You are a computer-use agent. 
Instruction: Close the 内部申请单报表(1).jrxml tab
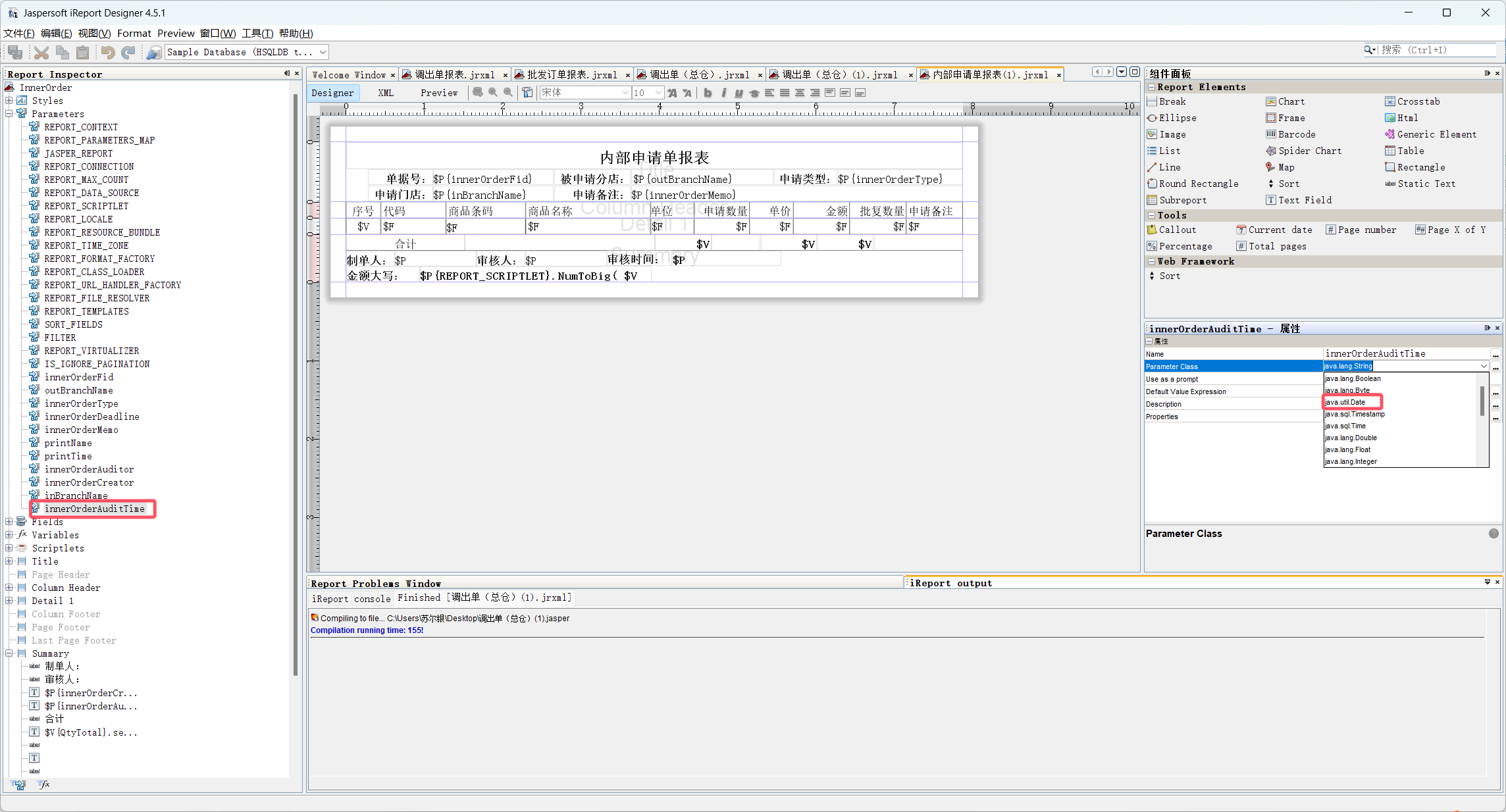tap(1059, 75)
